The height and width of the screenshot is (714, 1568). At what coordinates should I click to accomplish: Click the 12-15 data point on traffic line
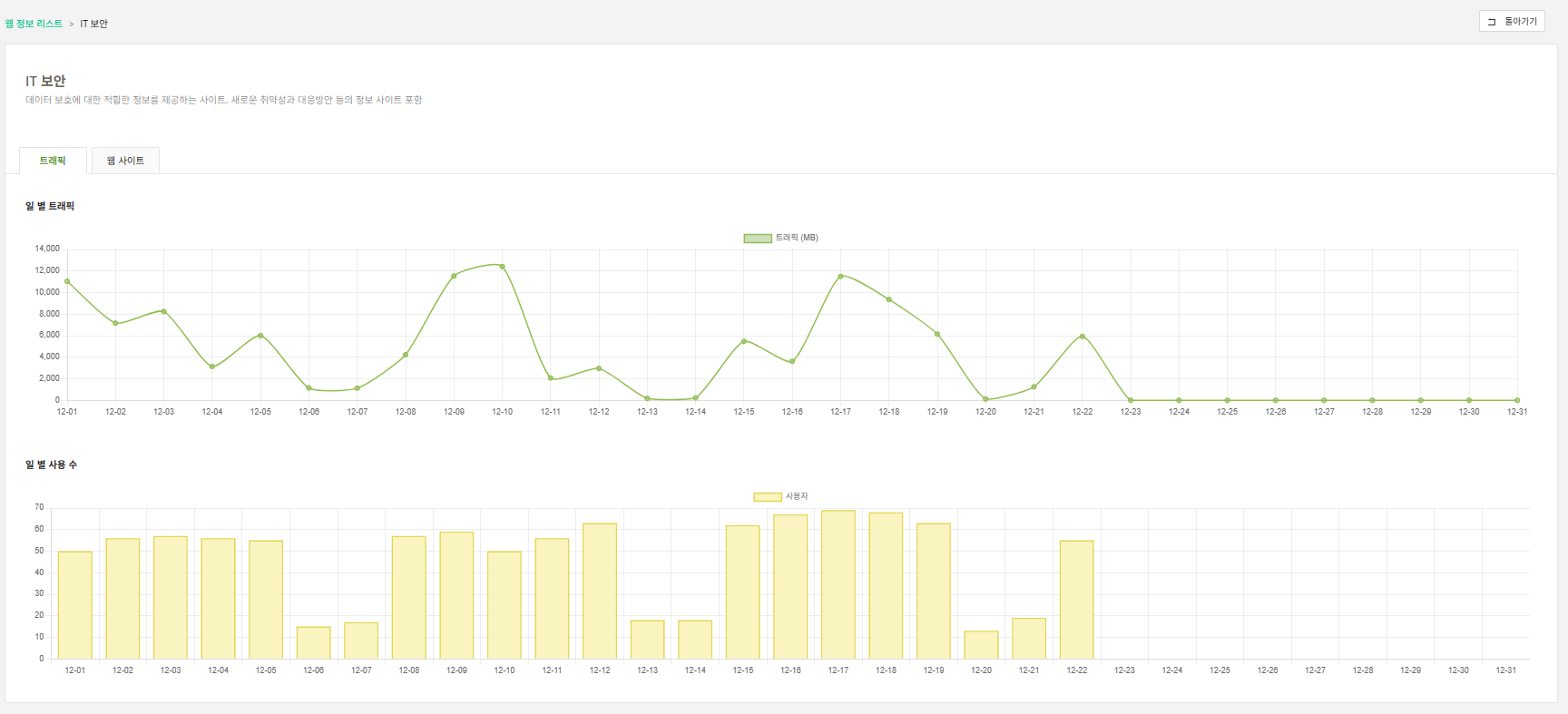coord(744,341)
